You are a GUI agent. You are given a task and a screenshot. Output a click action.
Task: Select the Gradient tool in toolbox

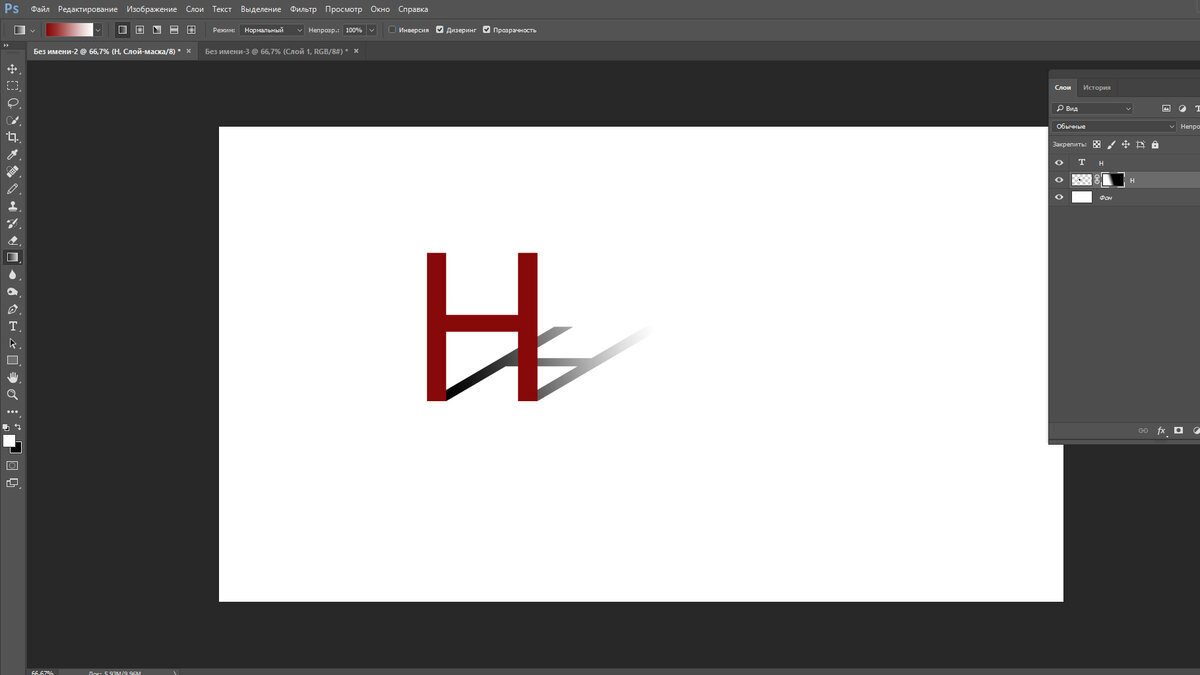point(13,257)
